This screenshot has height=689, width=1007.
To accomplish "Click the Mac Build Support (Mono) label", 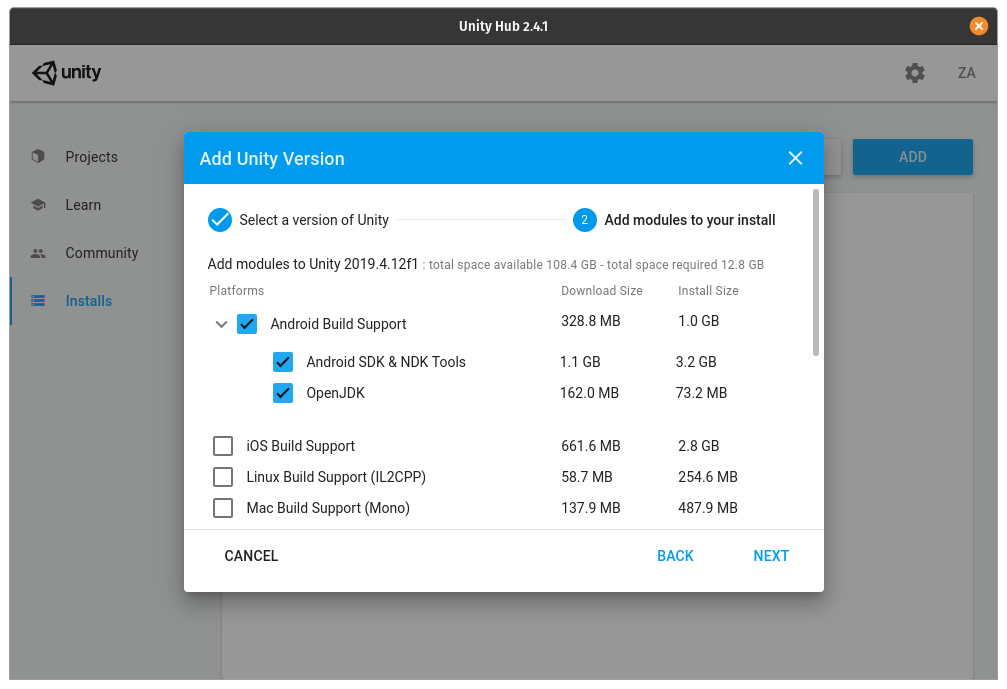I will point(328,508).
